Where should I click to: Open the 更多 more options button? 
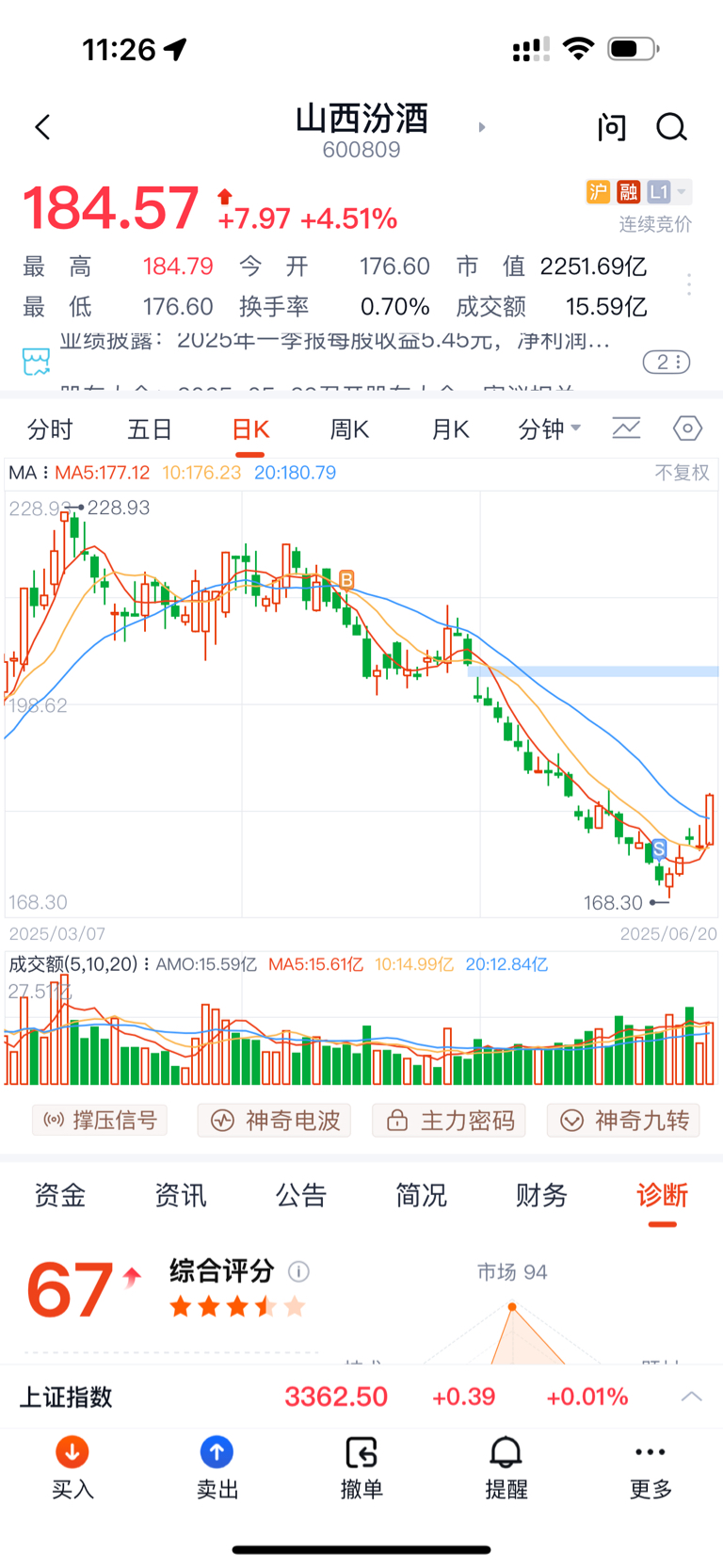(x=651, y=1468)
